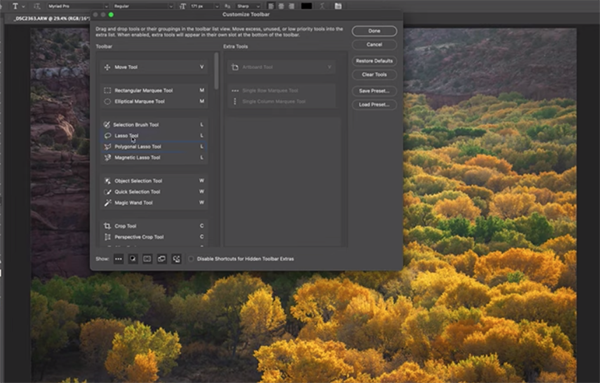This screenshot has height=383, width=600.
Task: Edit the L shortcut of Magnetic Lasso Tool
Action: (x=202, y=158)
